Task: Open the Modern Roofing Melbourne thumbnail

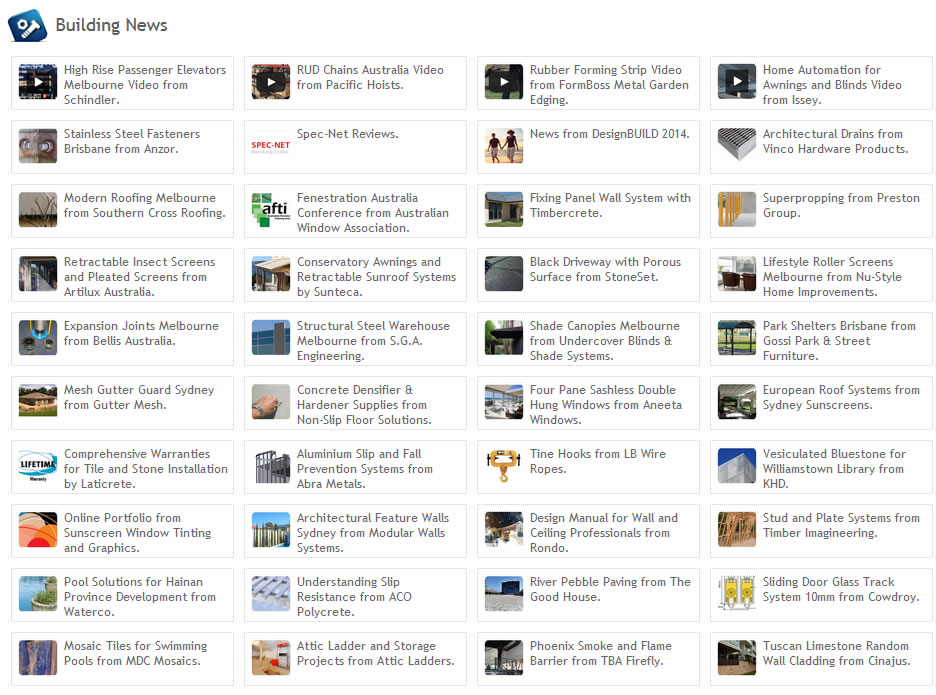Action: point(38,209)
